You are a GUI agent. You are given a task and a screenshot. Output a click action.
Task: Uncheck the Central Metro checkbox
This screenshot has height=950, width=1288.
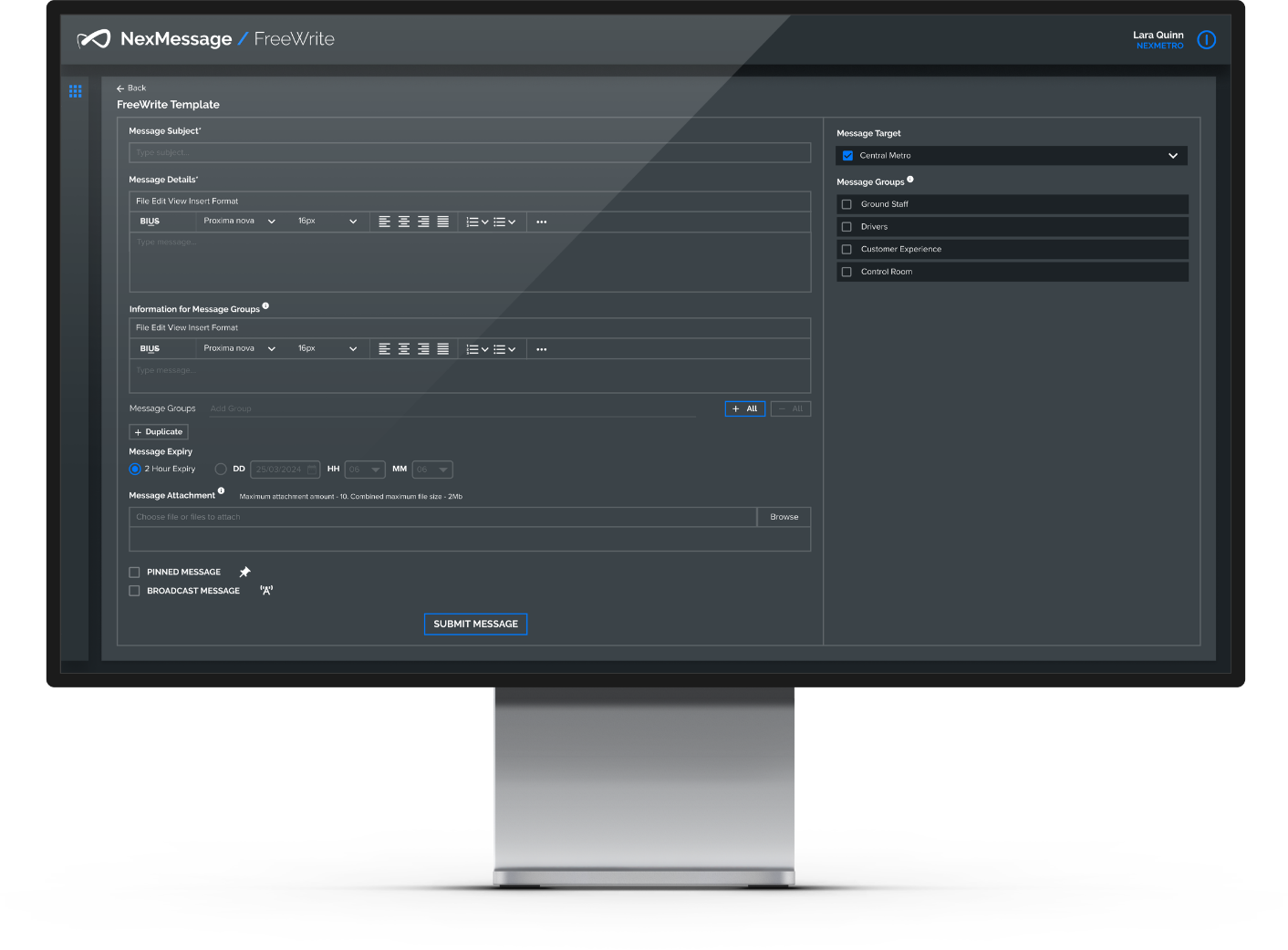847,156
